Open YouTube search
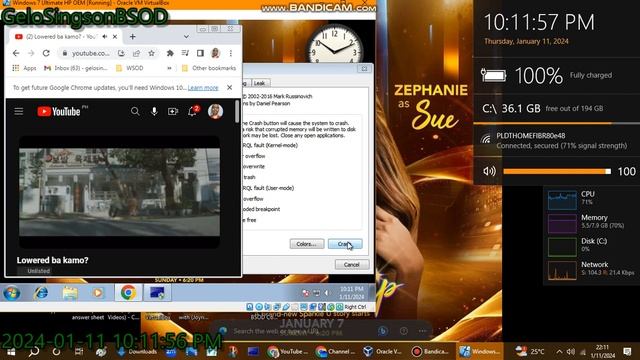Viewport: 640px width, 360px height. tap(135, 111)
